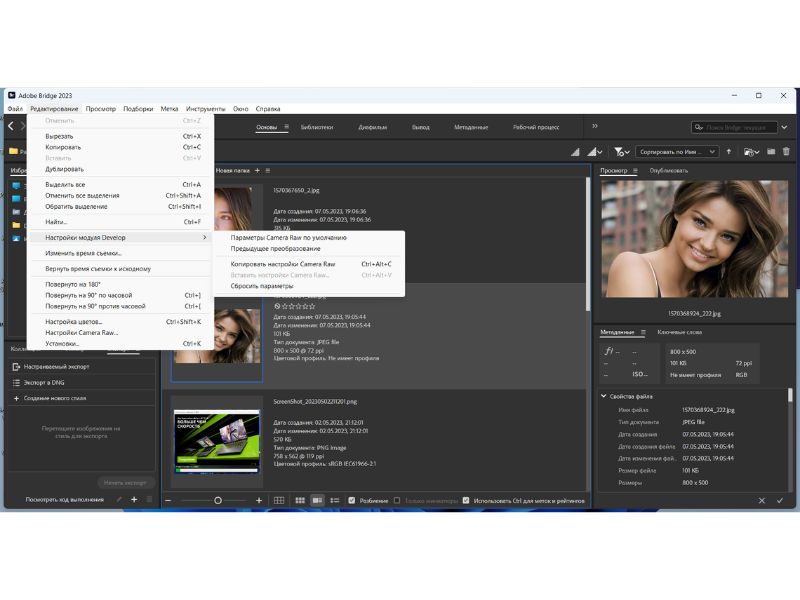Screen dimensions: 800x600
Task: Click the minus icon to zoom thumbnails out
Action: coord(168,500)
